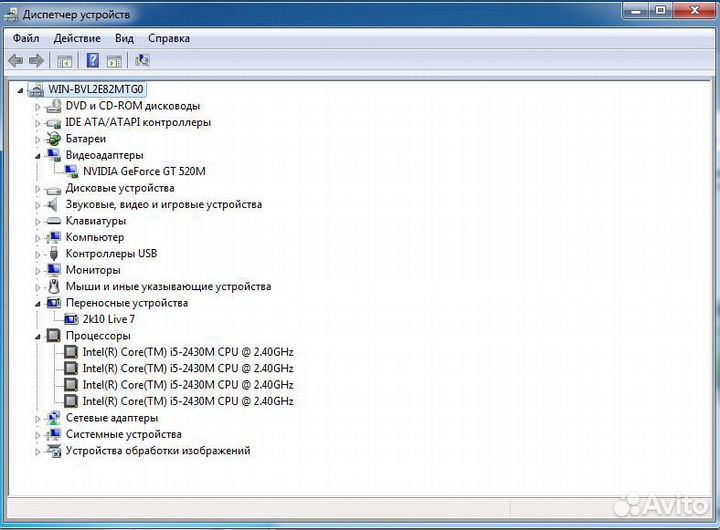This screenshot has width=720, height=530.
Task: Expand the Клавиатуры category
Action: point(38,222)
